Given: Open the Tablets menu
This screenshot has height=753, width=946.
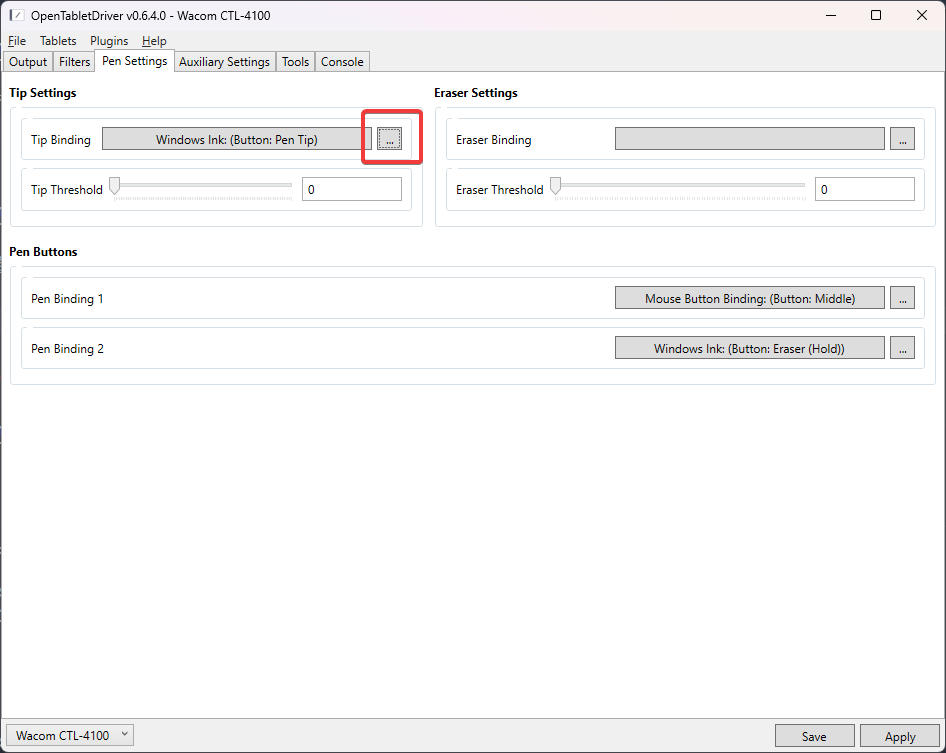Looking at the screenshot, I should point(58,40).
